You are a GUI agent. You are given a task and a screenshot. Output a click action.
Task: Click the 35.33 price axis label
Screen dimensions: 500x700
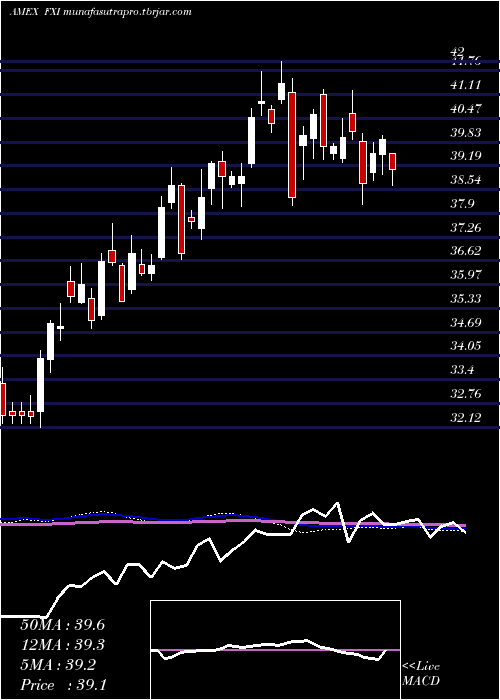[466, 299]
